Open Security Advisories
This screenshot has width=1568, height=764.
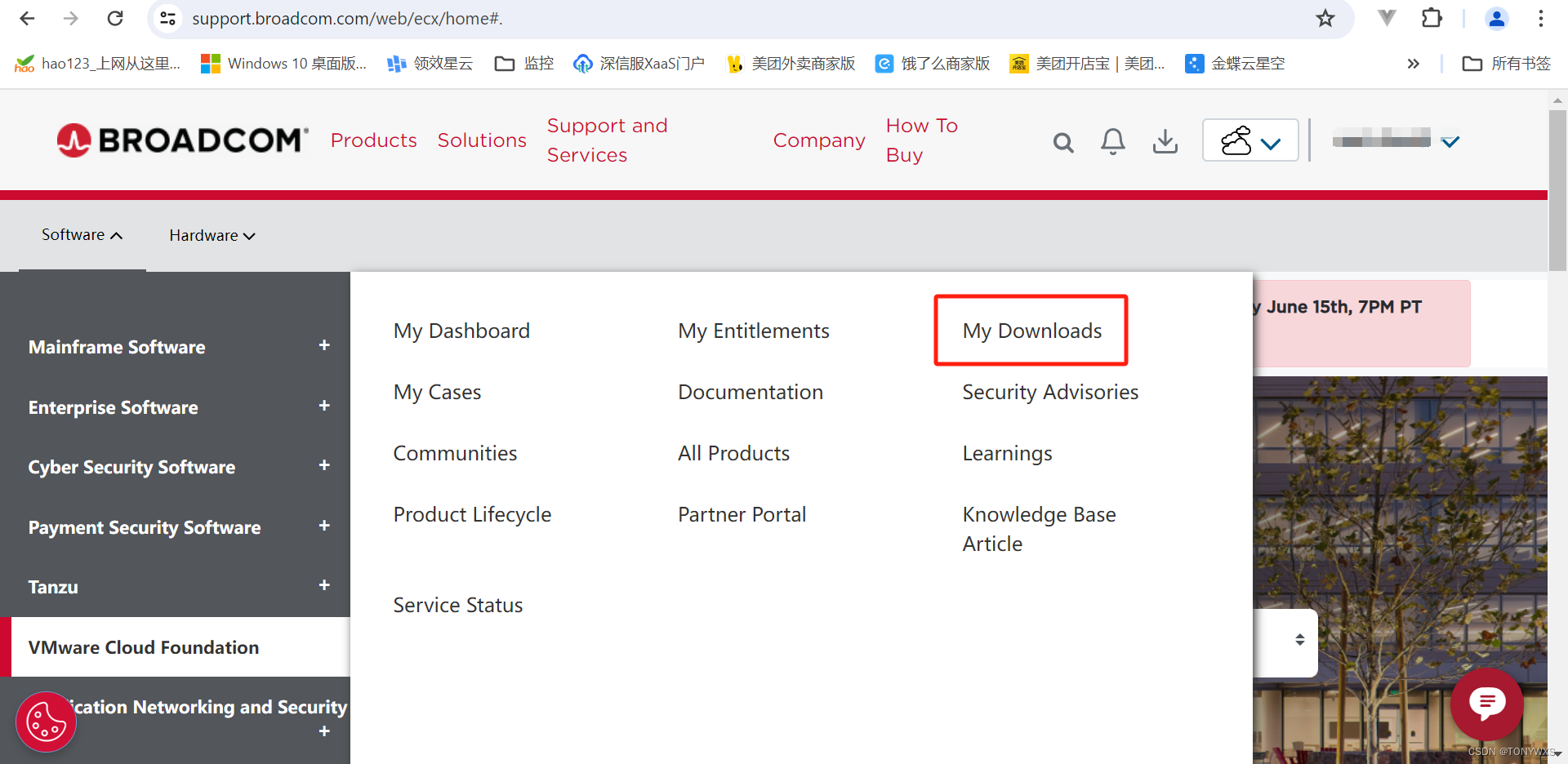pos(1049,392)
